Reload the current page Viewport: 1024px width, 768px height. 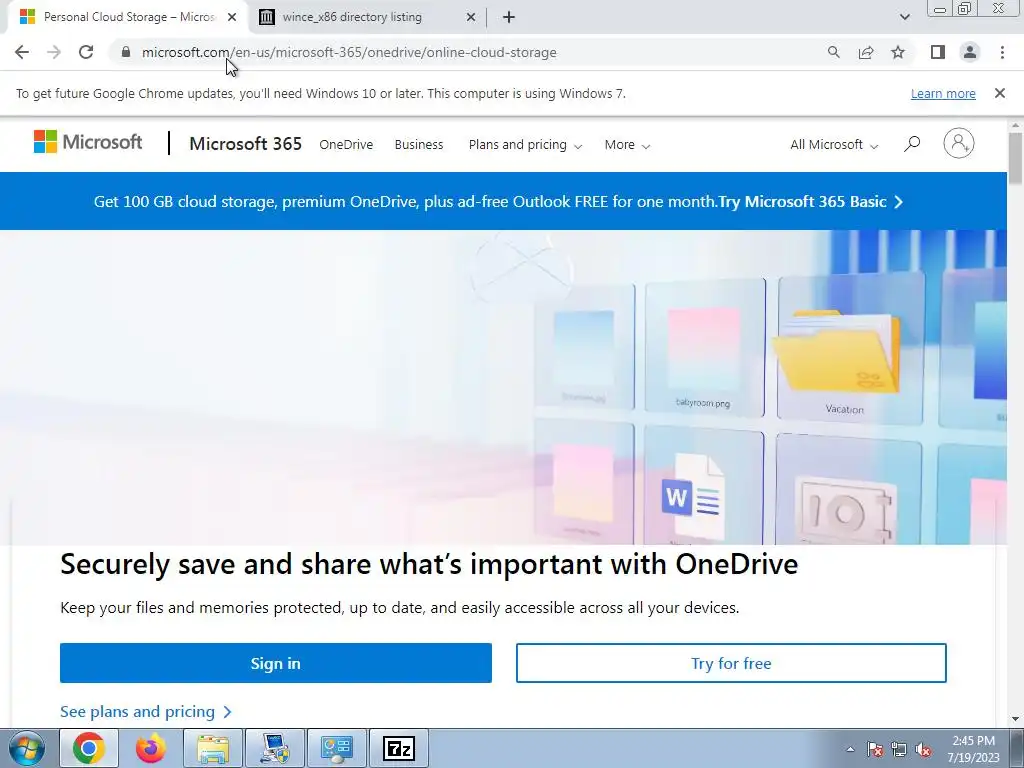[86, 52]
